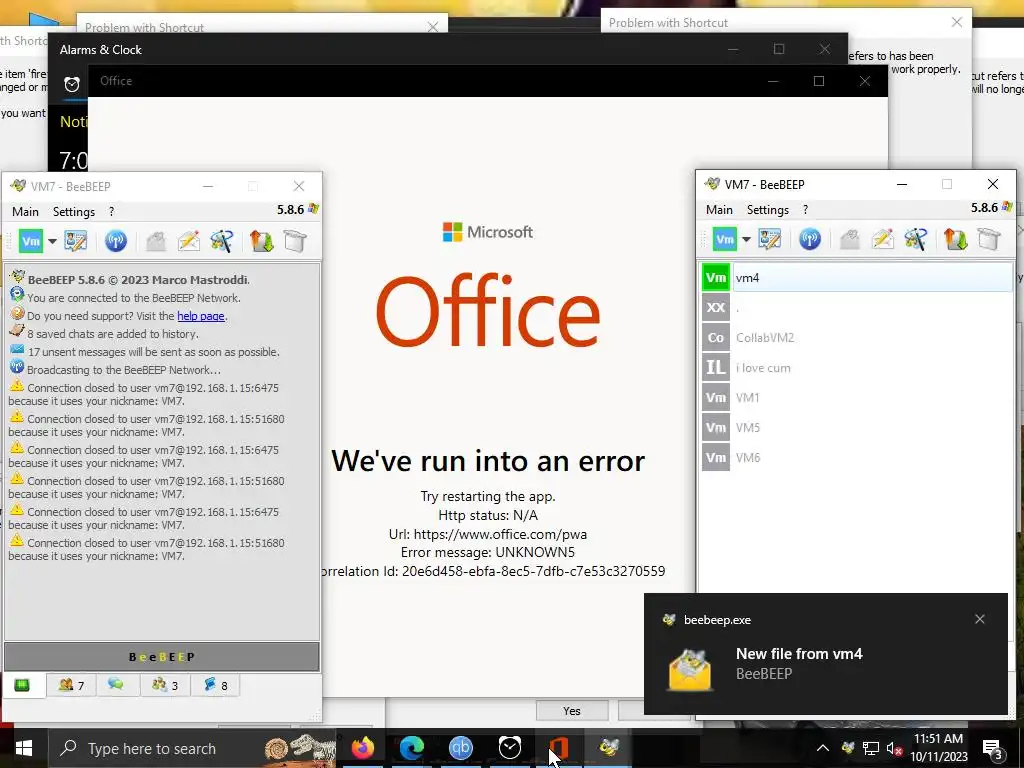Open the 'New file from vm4' notification

click(x=826, y=654)
